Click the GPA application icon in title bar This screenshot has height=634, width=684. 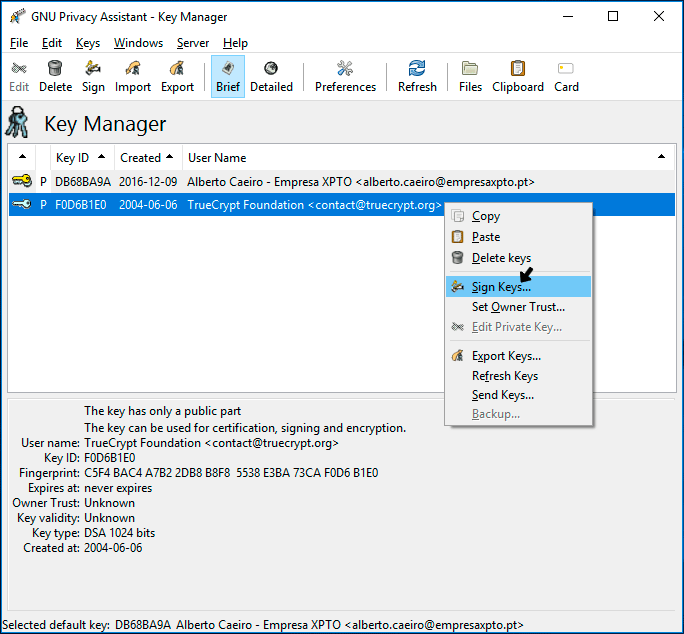tap(17, 17)
